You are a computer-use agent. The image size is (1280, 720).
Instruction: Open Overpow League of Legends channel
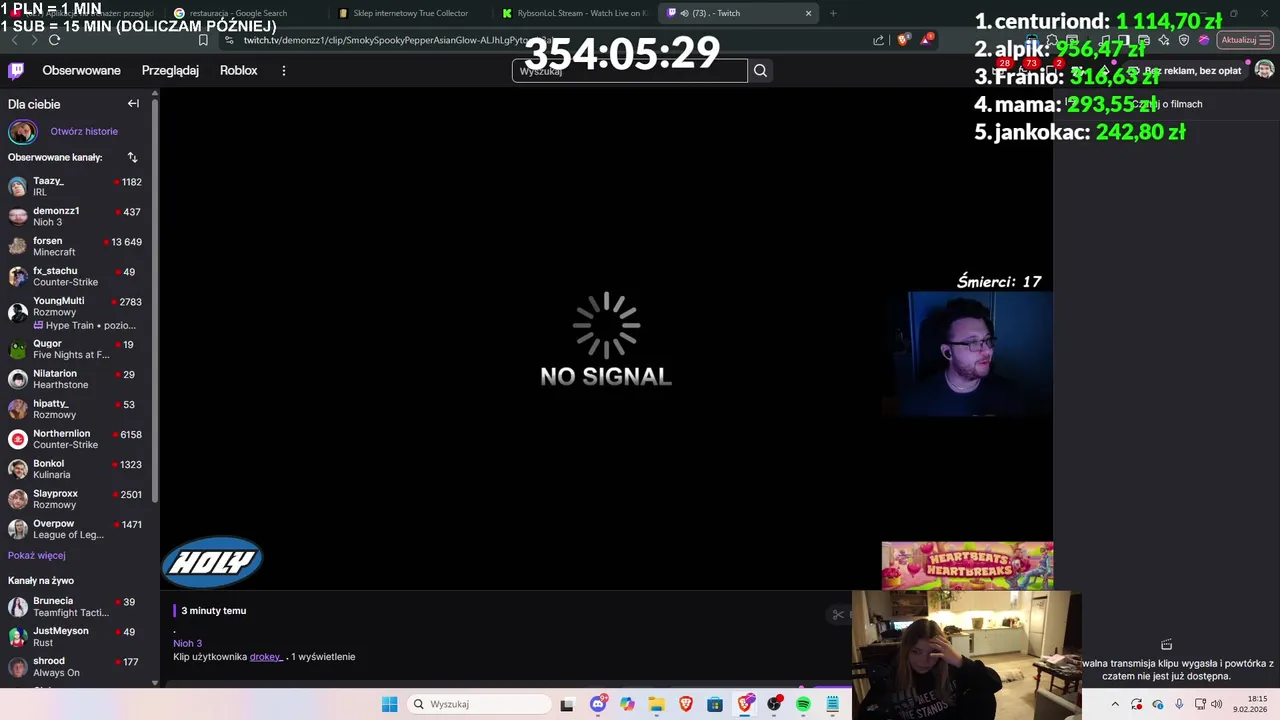pos(76,529)
